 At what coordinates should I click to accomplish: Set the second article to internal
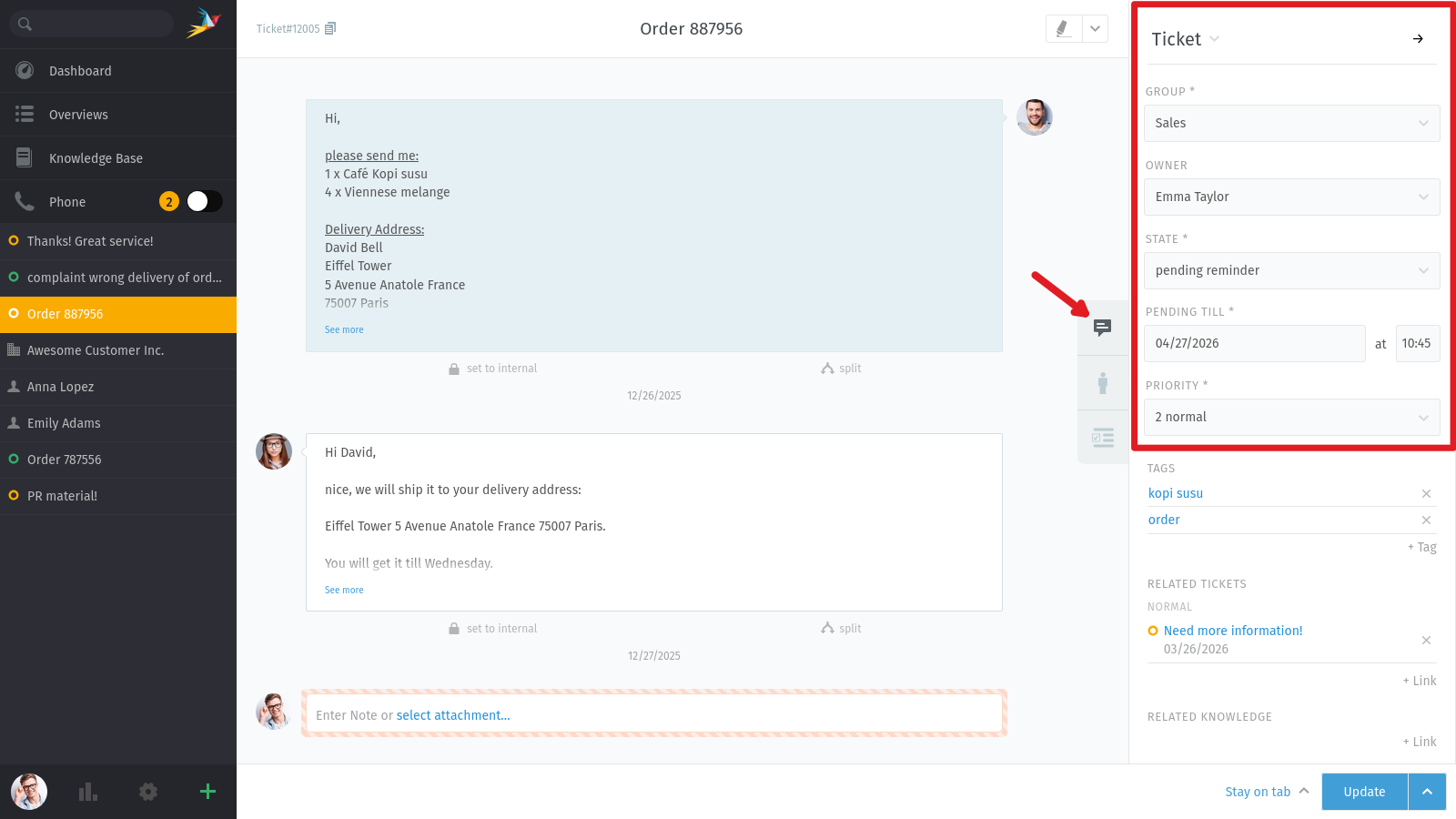click(x=492, y=629)
